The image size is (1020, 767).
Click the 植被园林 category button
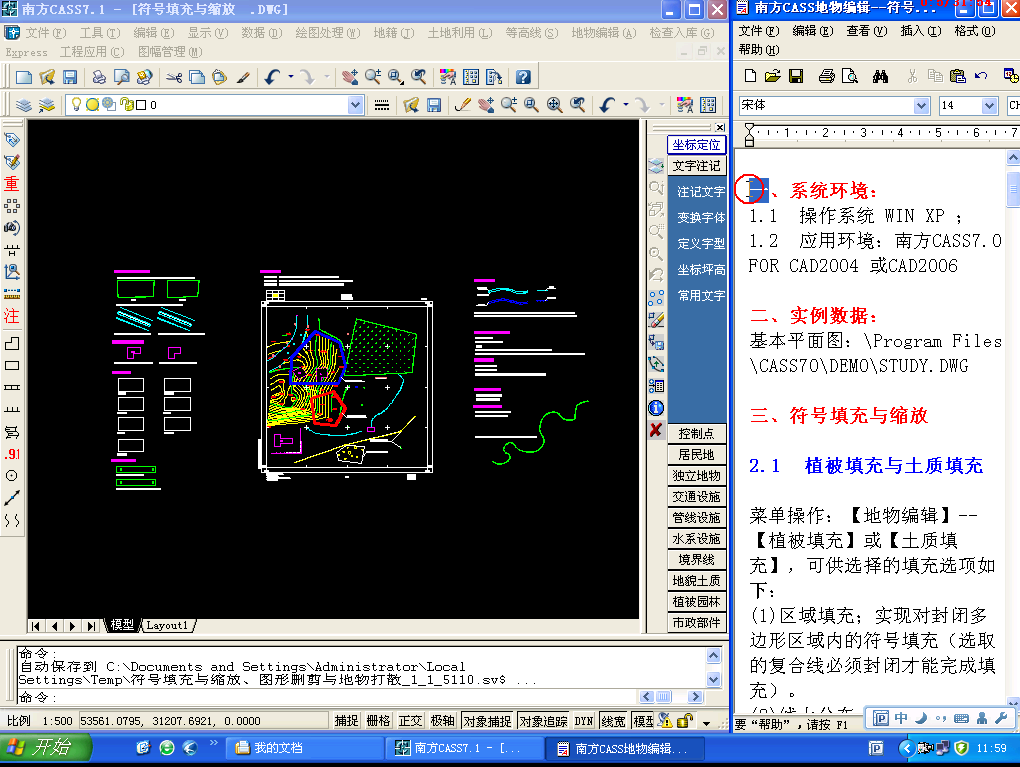(697, 602)
